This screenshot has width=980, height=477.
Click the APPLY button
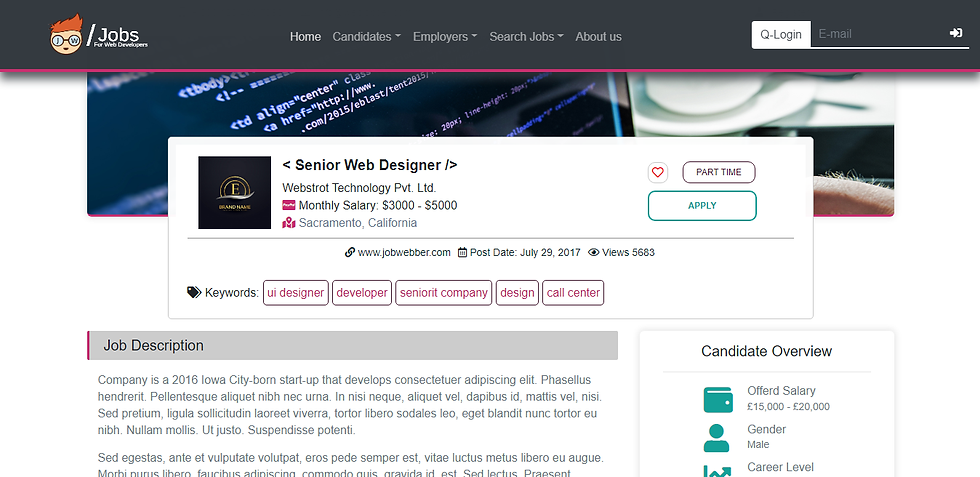tap(702, 206)
